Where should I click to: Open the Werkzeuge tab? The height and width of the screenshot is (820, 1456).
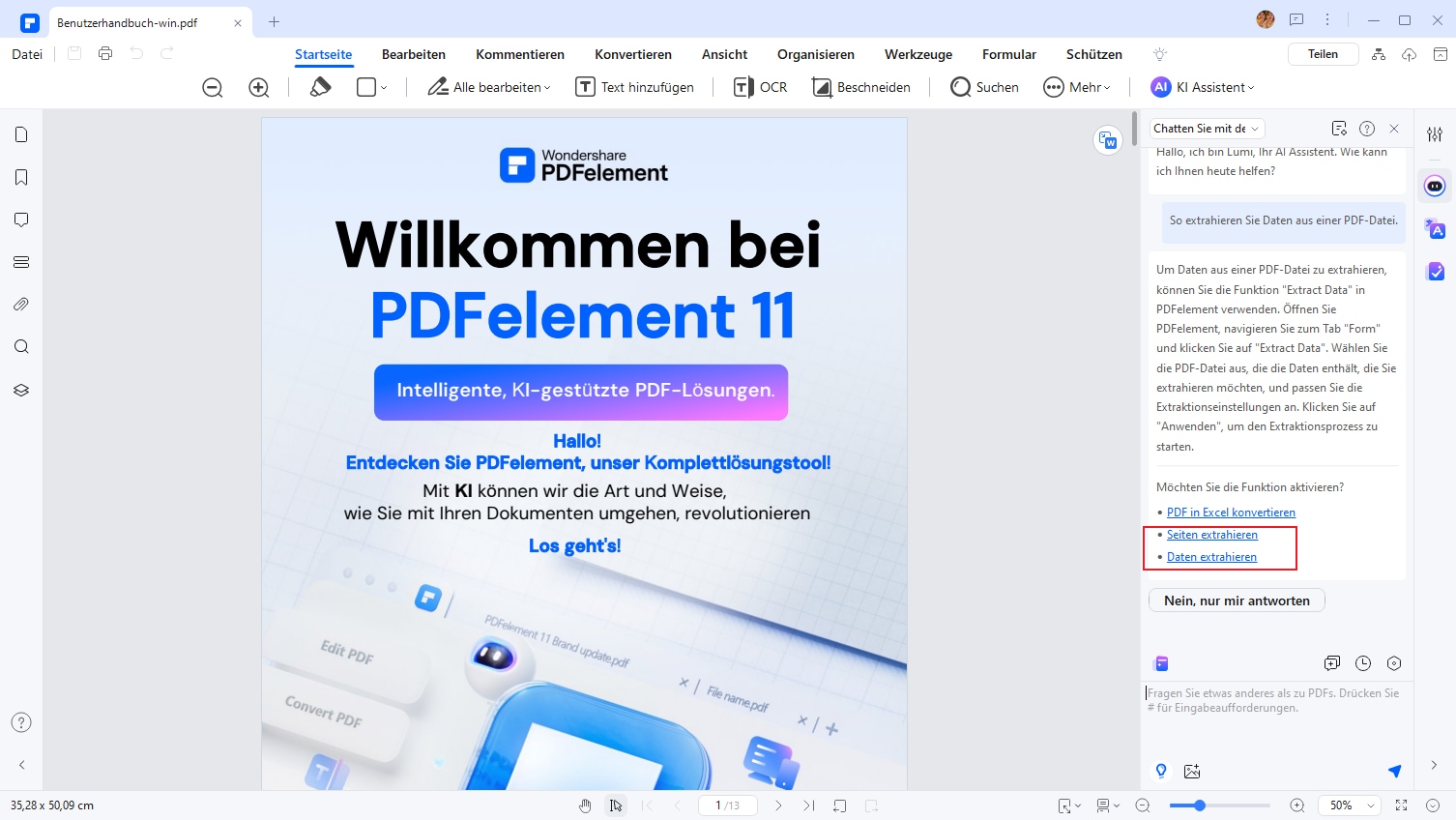point(918,54)
